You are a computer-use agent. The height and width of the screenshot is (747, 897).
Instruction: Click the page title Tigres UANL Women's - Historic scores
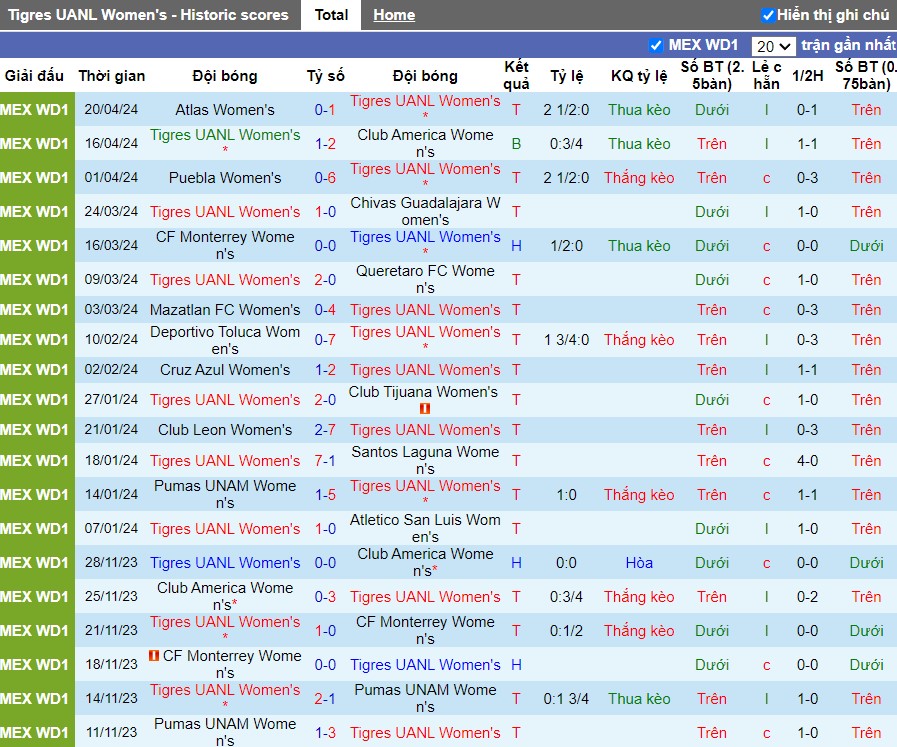point(148,15)
